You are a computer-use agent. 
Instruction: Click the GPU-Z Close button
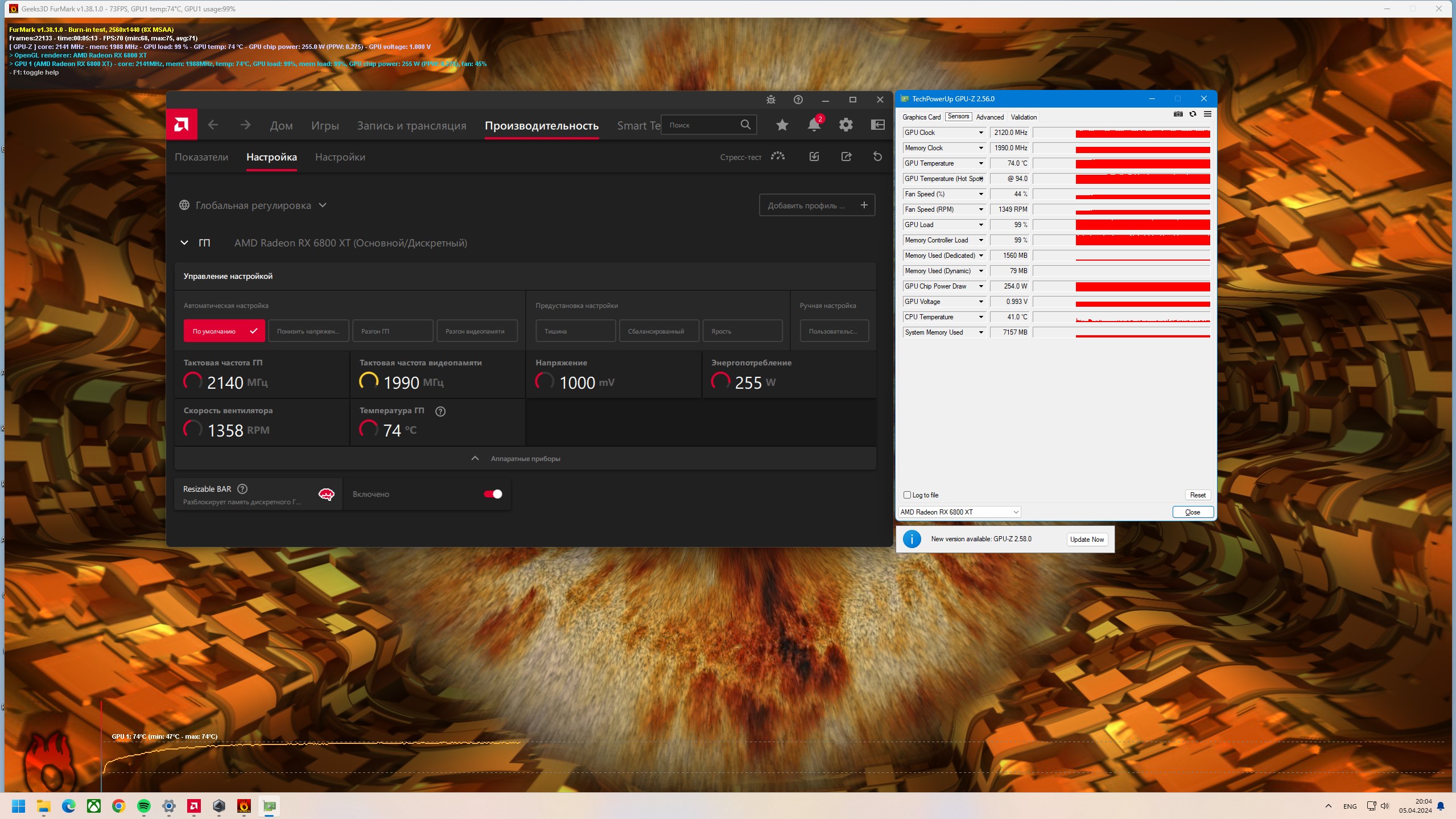coord(1193,512)
